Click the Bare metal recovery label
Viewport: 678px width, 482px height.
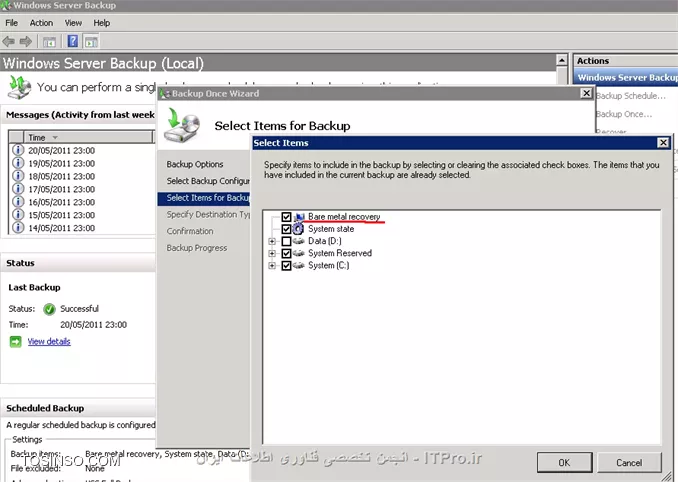click(x=344, y=217)
